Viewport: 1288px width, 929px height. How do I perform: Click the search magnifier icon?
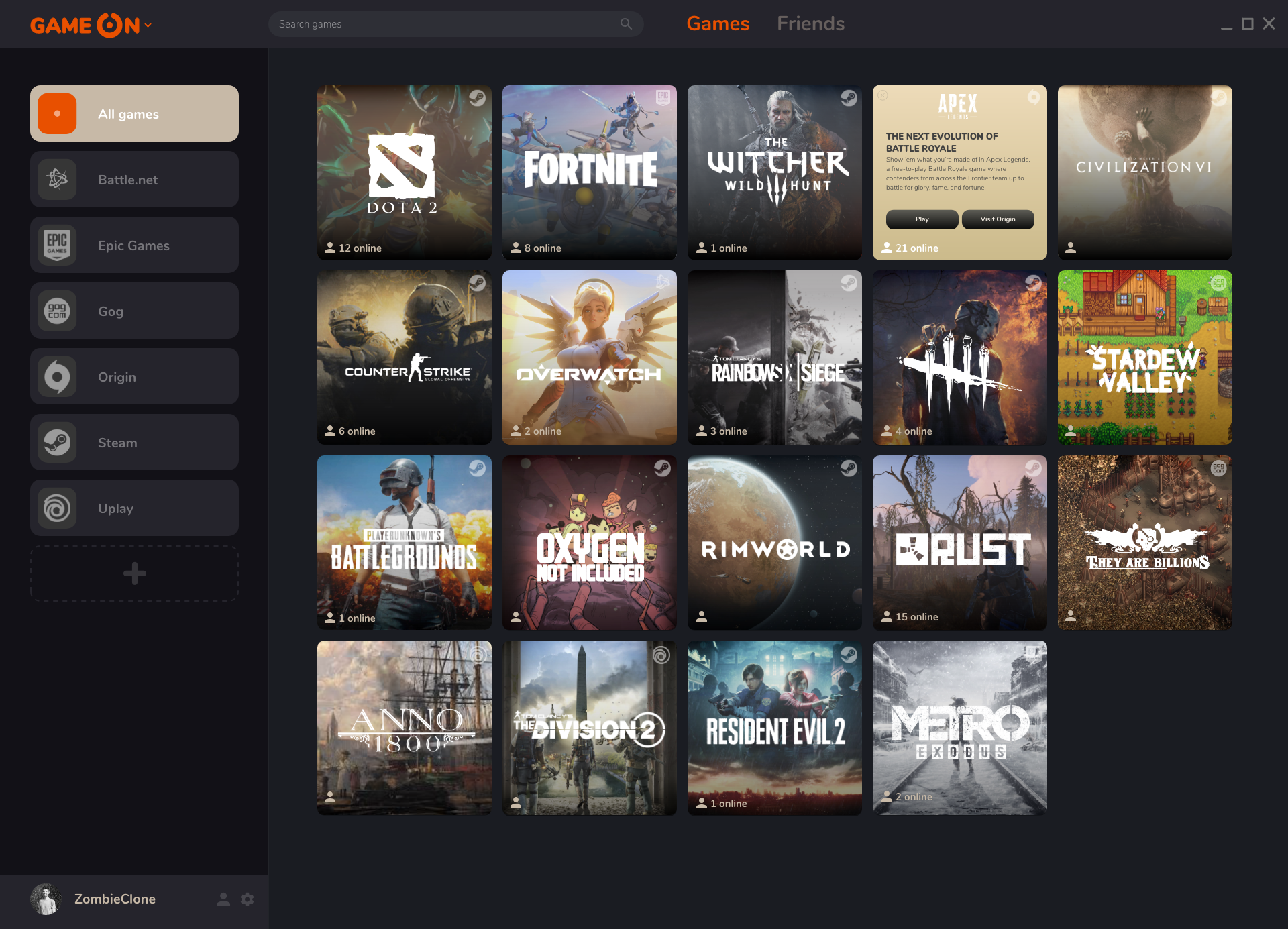pyautogui.click(x=626, y=24)
